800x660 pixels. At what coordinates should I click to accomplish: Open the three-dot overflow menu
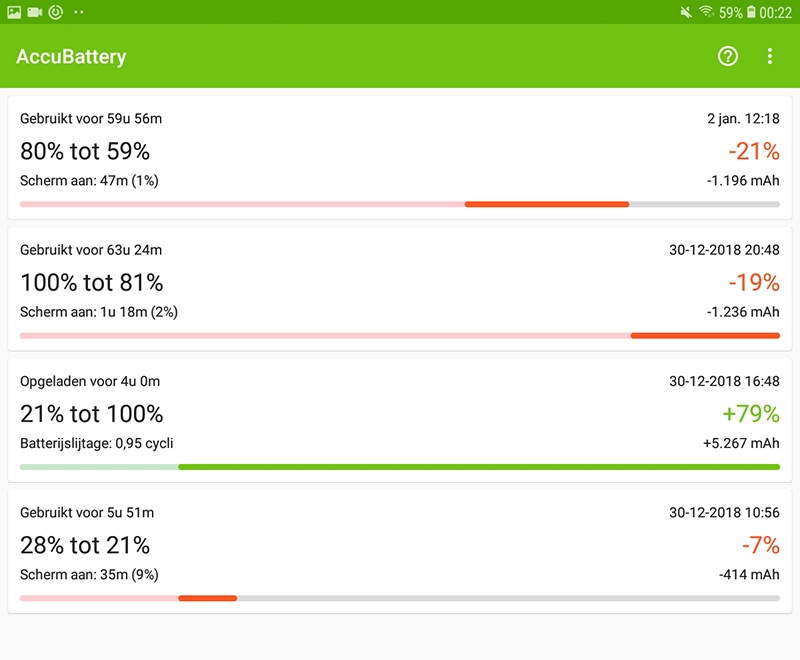[770, 56]
